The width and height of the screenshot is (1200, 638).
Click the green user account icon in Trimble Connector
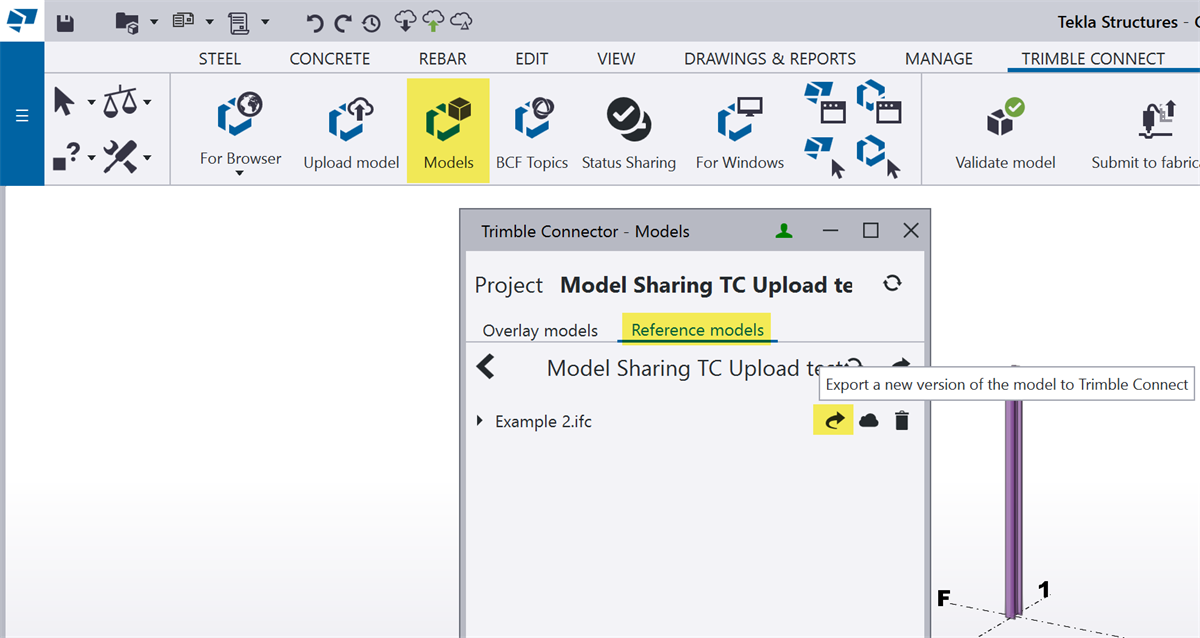(784, 231)
